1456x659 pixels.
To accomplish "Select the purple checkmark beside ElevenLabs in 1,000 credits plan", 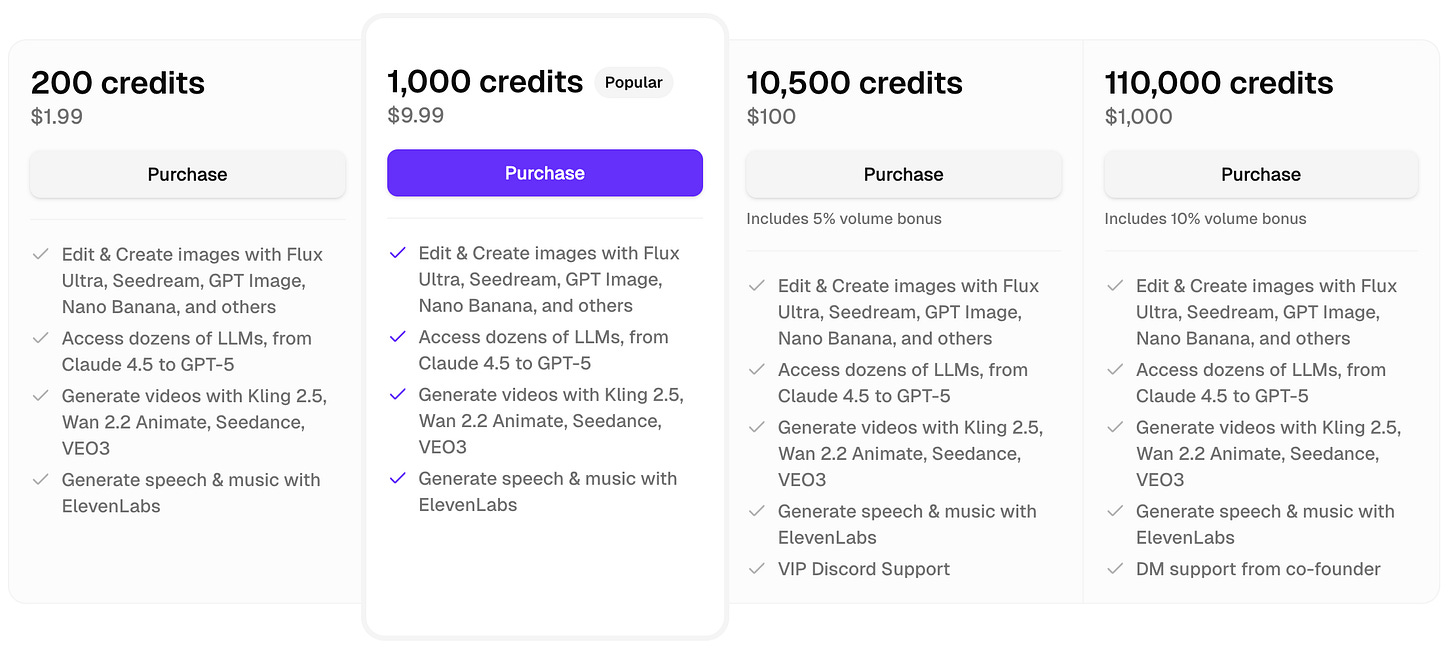I will click(x=397, y=478).
